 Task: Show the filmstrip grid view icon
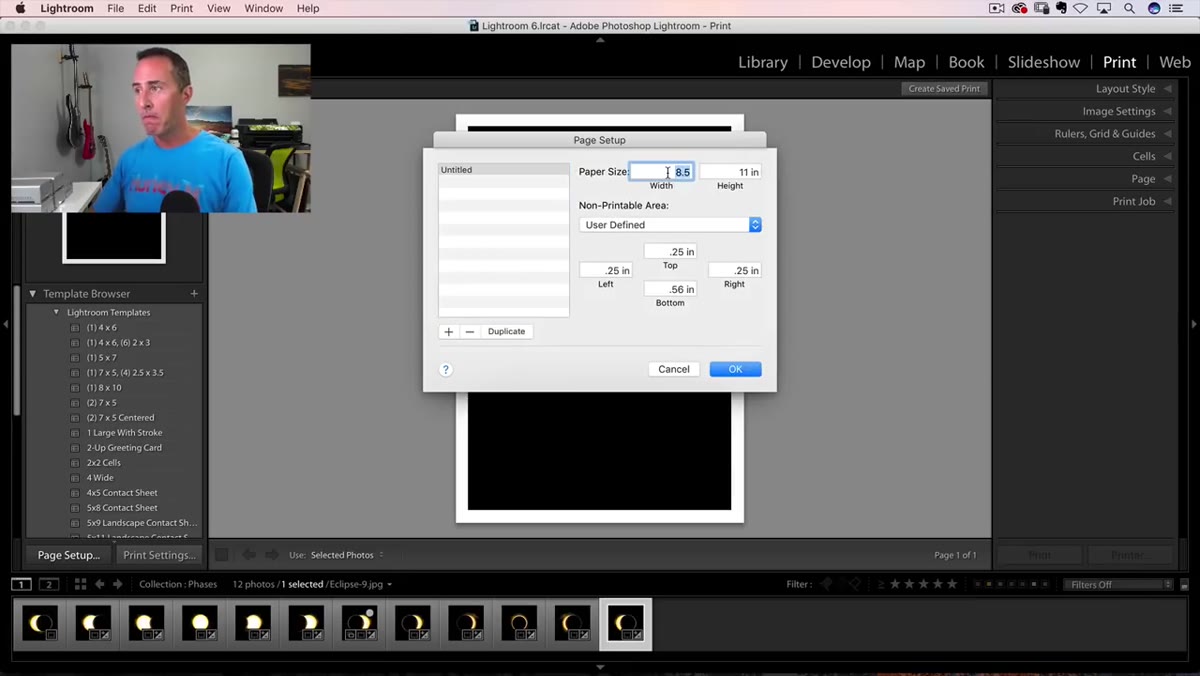click(80, 584)
